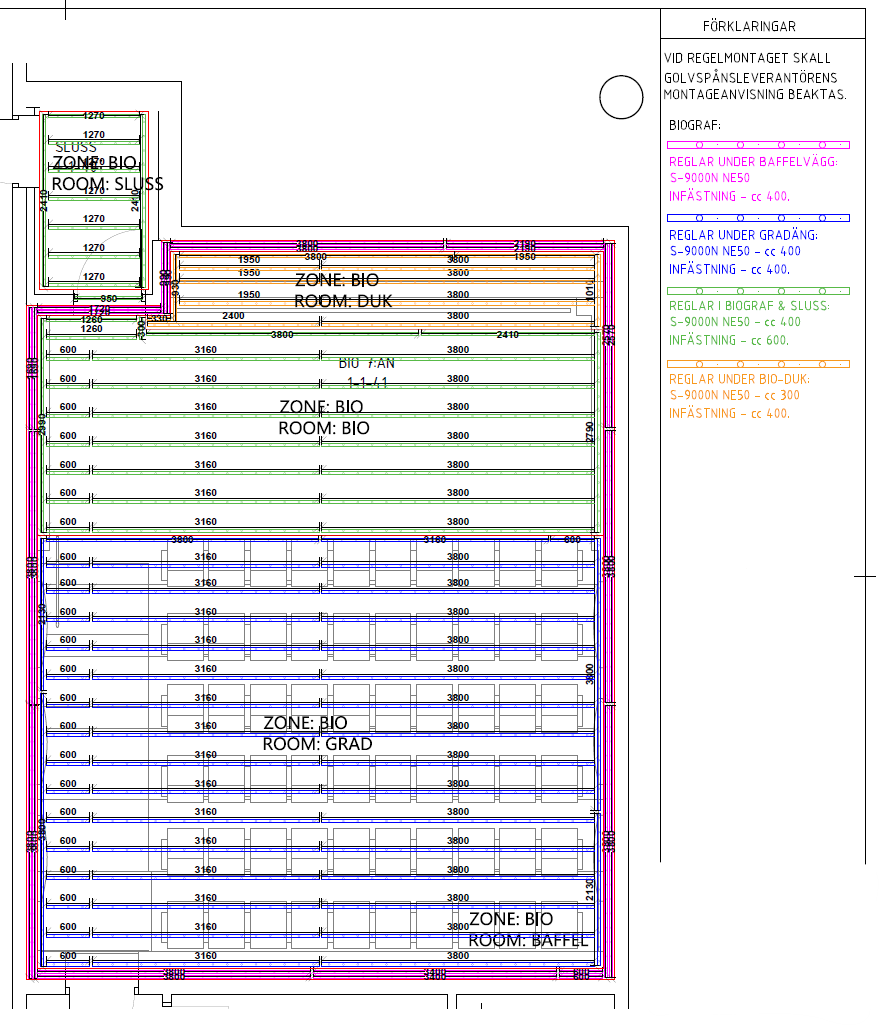879x1025 pixels.
Task: Select 'REGLAR I BIOGRAF & SLUSS:' legend entry
Action: (749, 305)
